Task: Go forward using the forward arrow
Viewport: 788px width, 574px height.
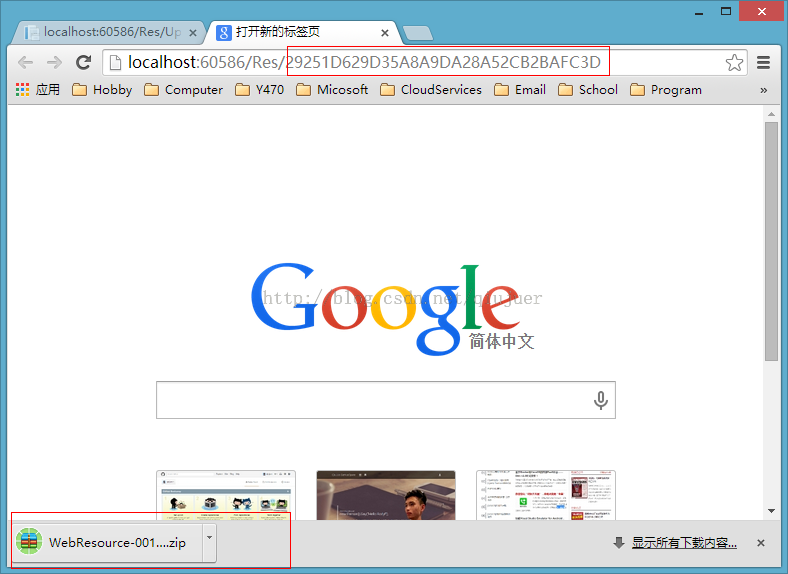Action: click(54, 63)
